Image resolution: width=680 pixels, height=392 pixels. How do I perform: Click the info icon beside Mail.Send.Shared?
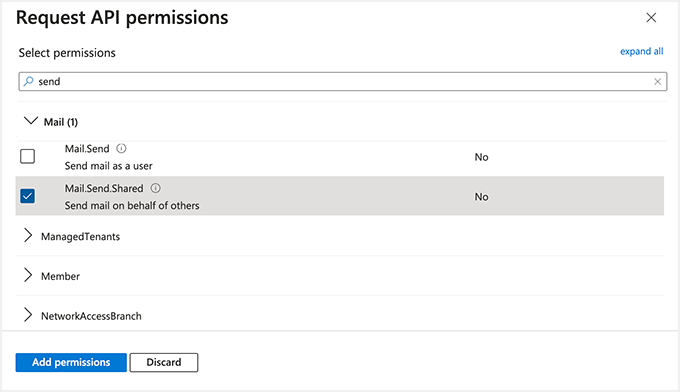(x=155, y=188)
